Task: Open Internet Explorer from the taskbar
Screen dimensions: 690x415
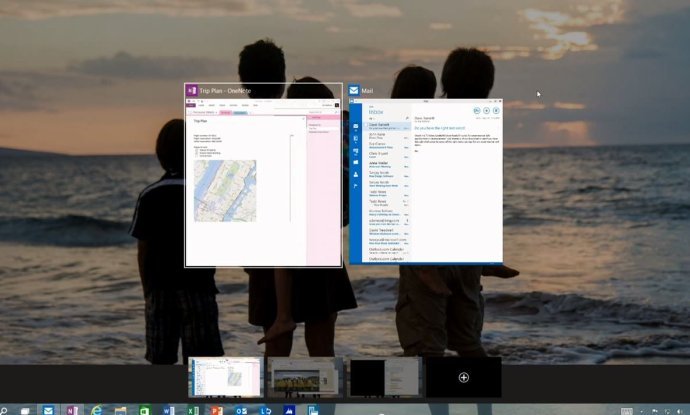Action: pos(97,410)
